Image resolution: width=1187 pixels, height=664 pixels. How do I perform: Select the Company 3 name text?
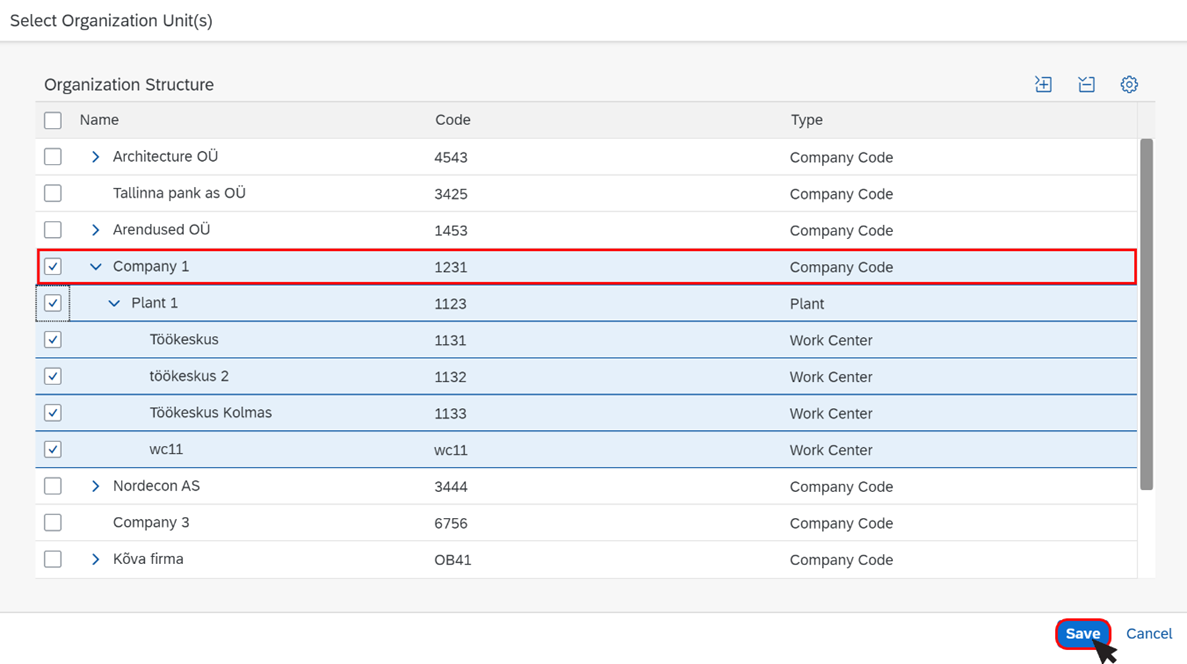click(x=151, y=522)
